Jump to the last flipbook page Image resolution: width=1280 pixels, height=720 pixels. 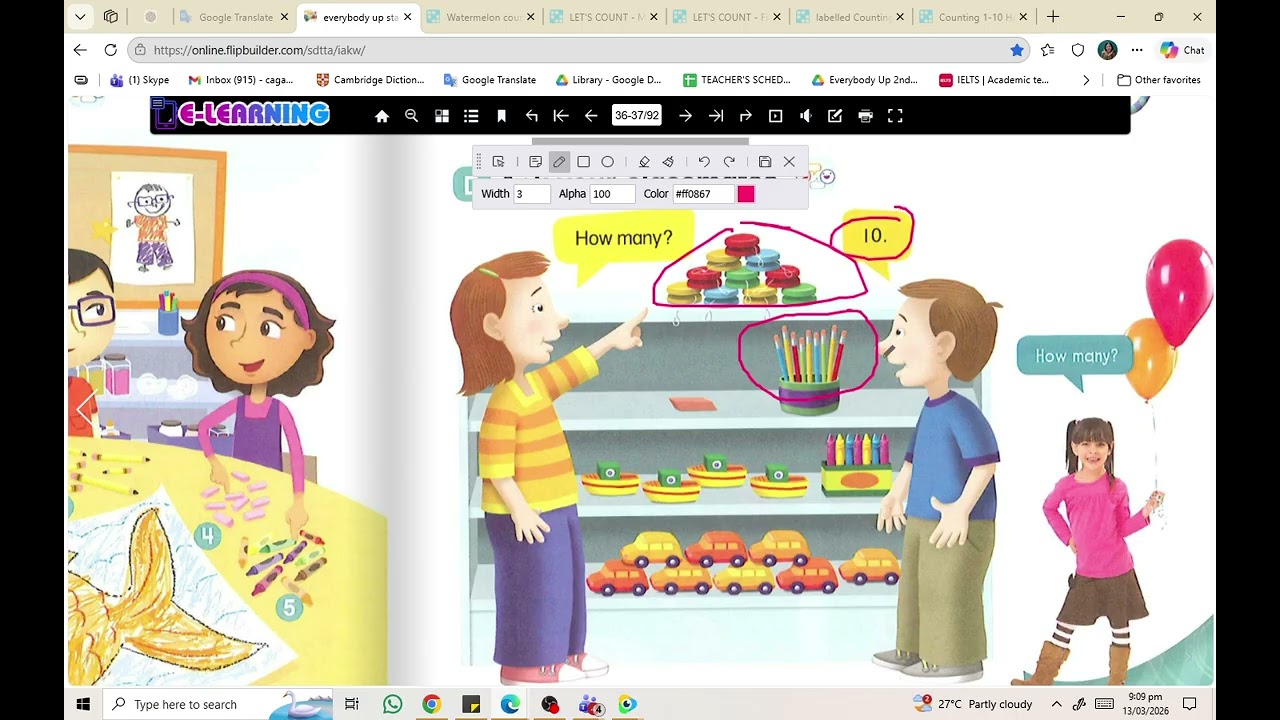click(716, 116)
